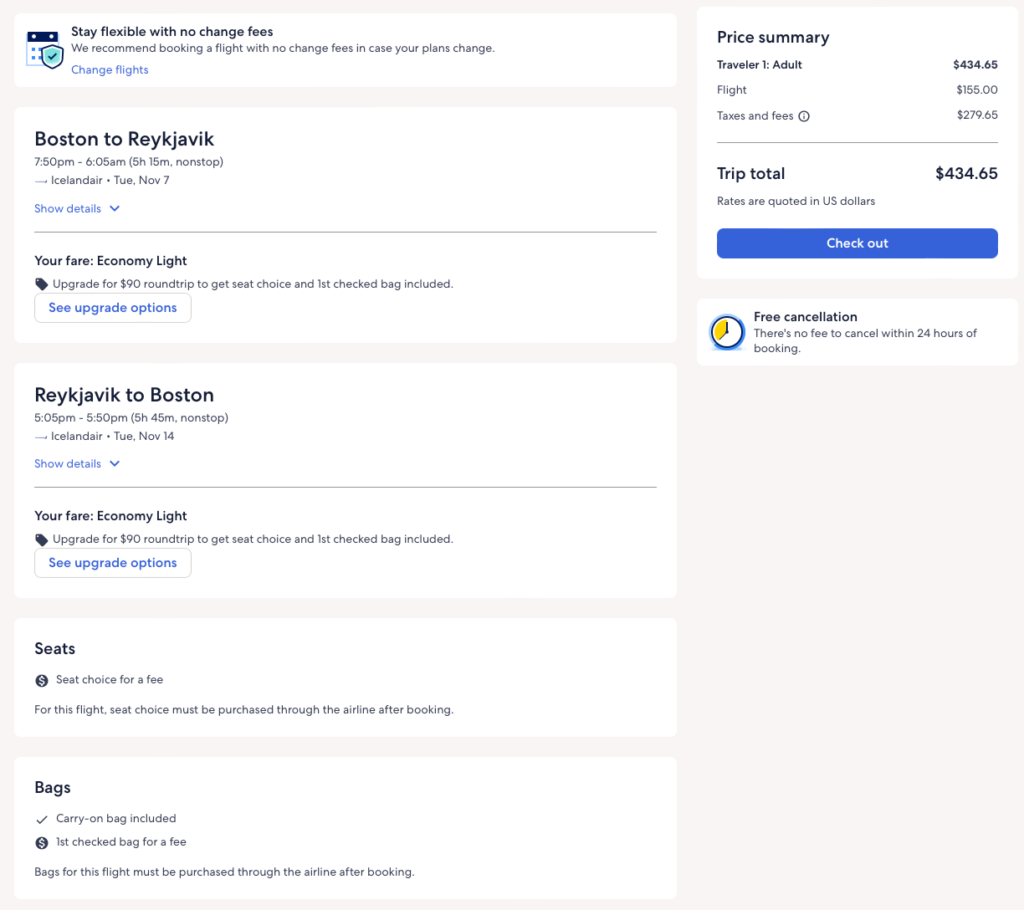Click the dollar icon beside Seat choice for a fee
This screenshot has height=910, width=1024.
click(42, 680)
